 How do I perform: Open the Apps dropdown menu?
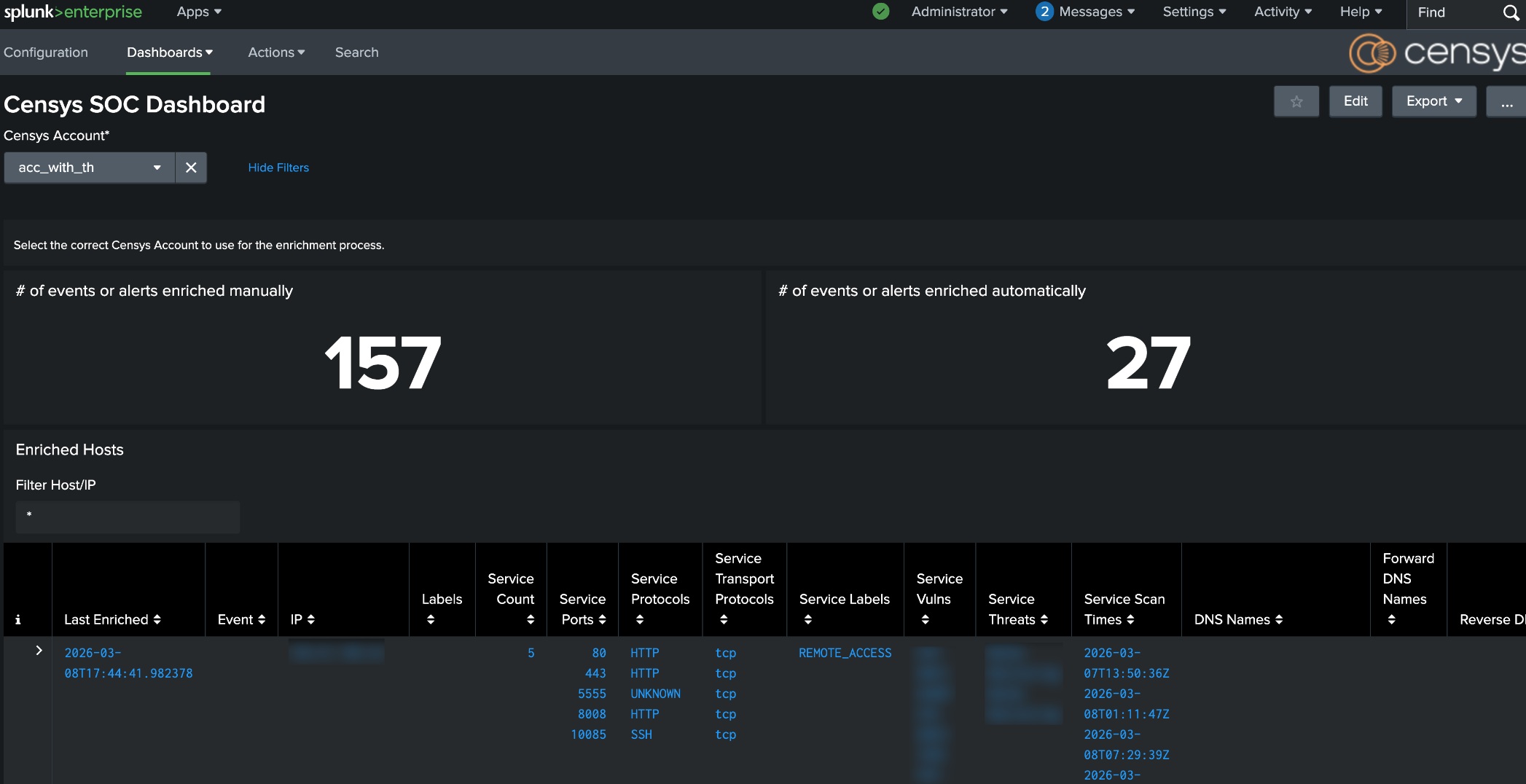click(199, 12)
